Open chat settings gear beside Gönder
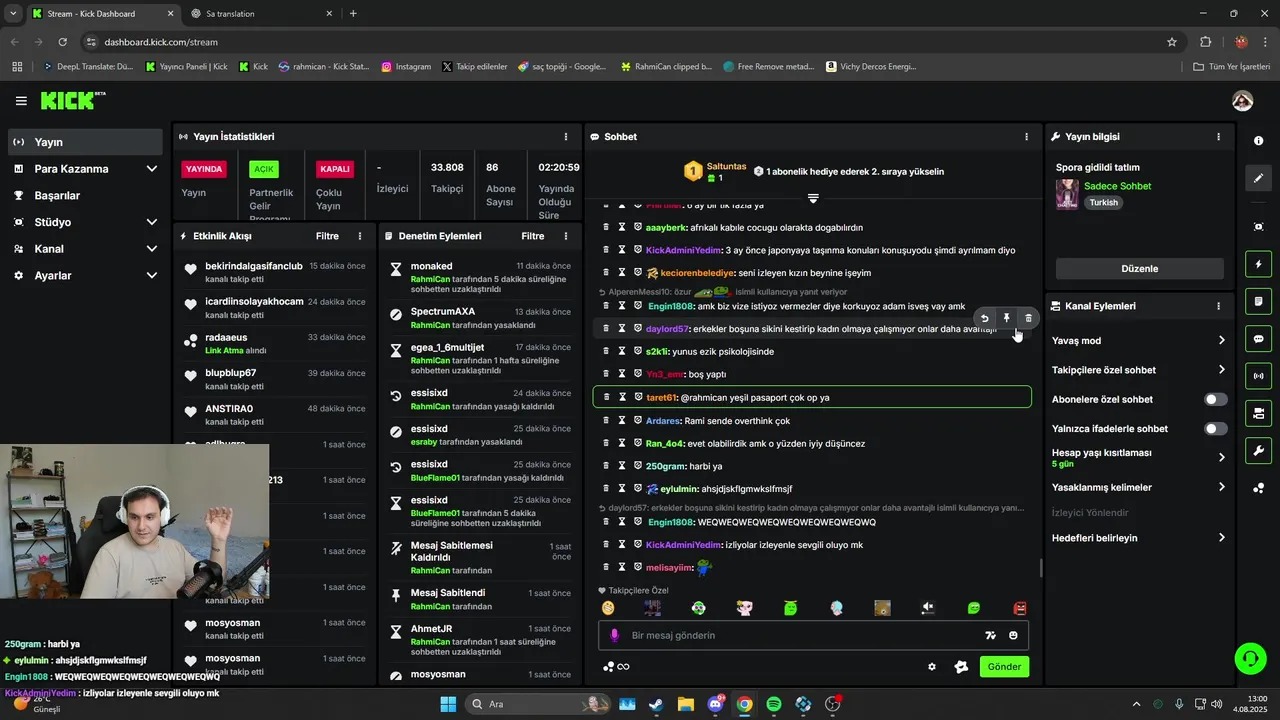 [x=932, y=667]
